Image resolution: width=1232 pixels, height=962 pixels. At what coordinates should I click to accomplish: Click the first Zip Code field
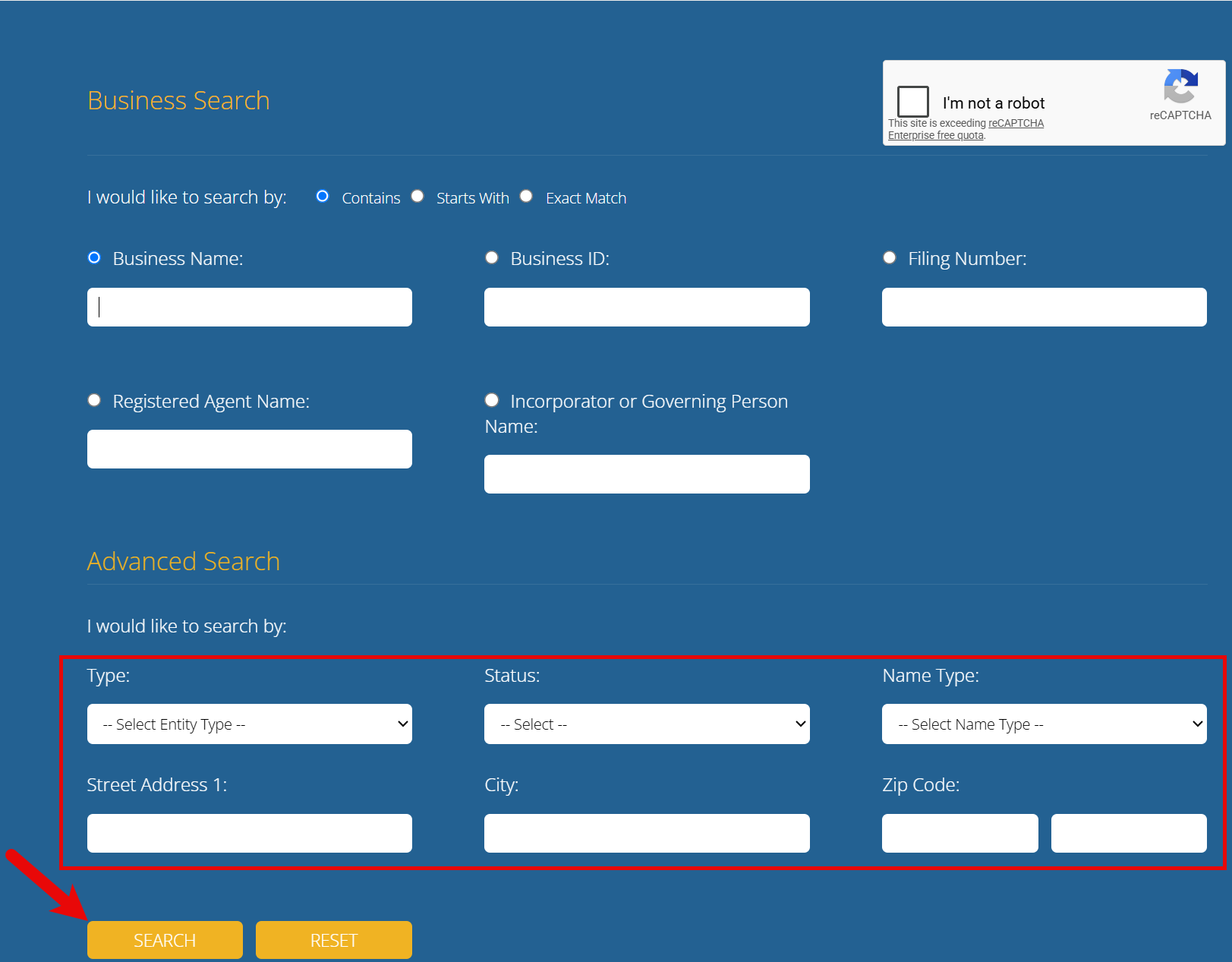[x=960, y=834]
